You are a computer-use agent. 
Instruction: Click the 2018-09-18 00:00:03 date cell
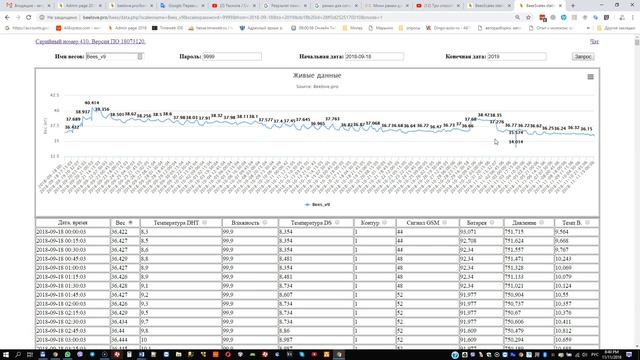tap(73, 232)
